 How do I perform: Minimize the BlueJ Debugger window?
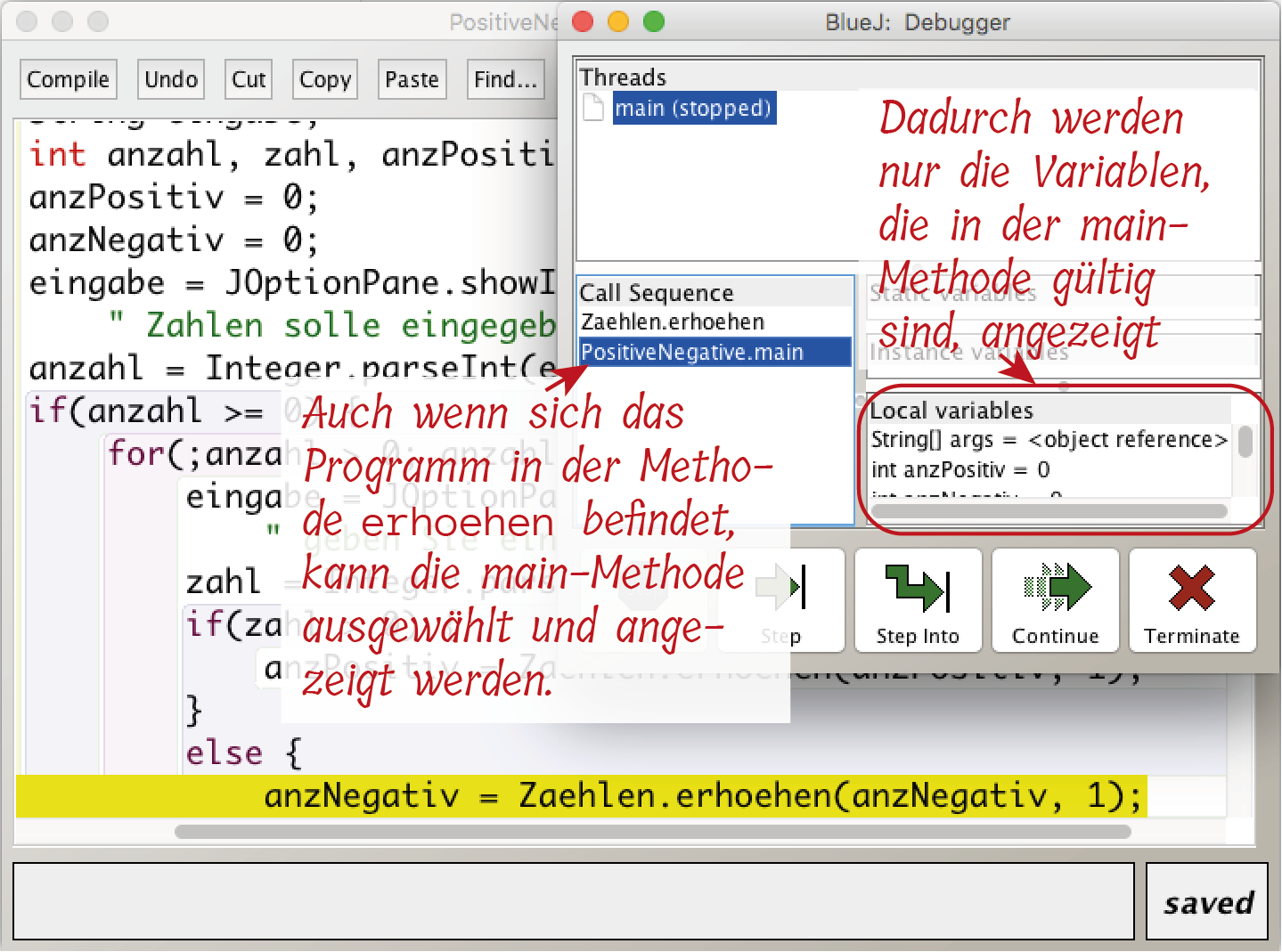click(x=618, y=21)
